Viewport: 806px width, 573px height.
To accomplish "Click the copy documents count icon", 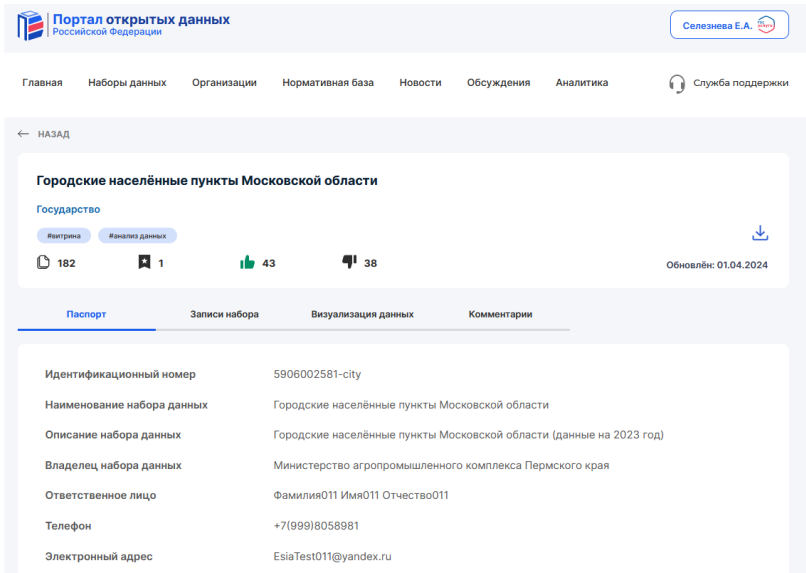I will click(x=43, y=263).
